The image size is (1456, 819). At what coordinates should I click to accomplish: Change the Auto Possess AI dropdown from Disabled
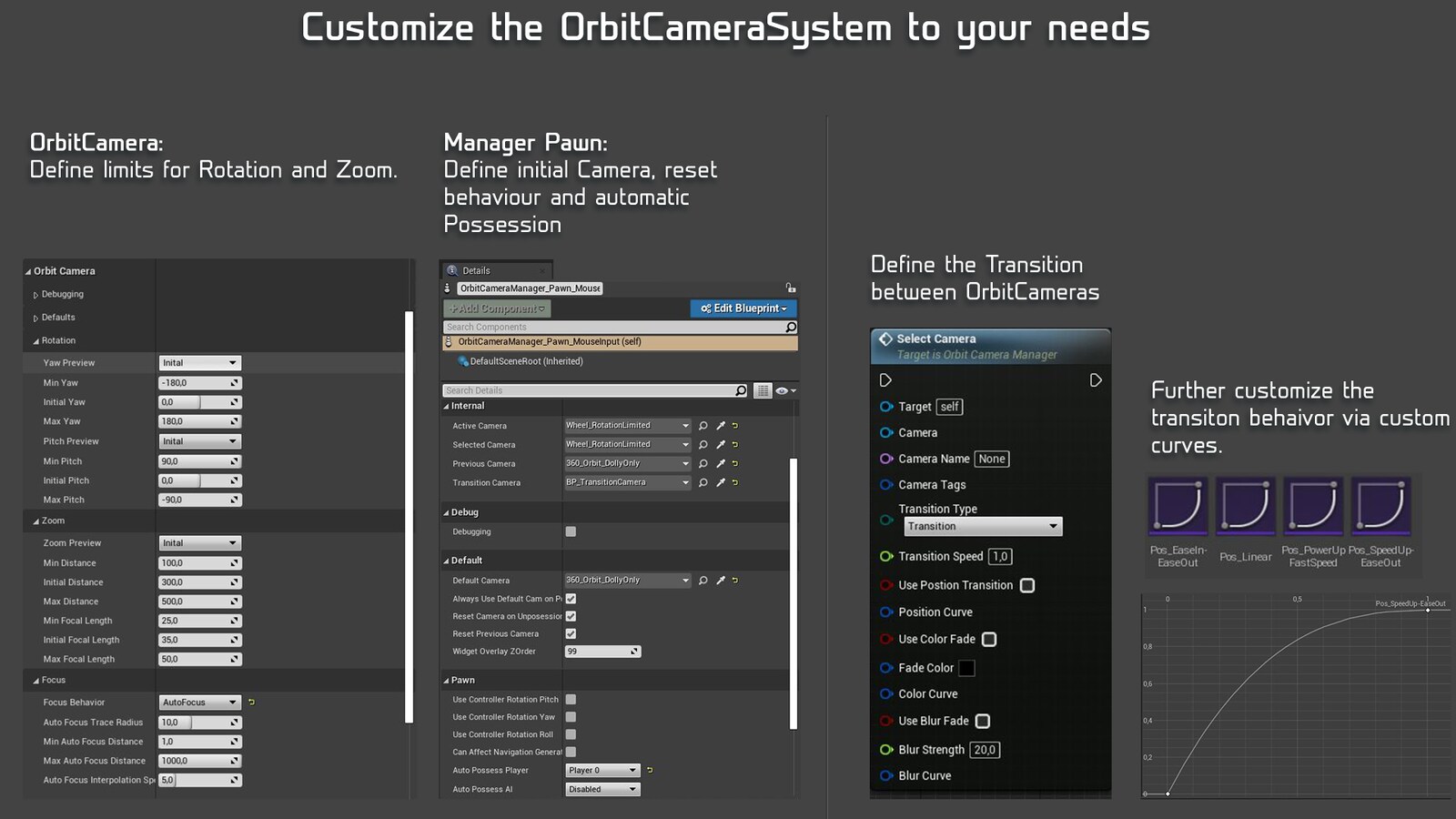pyautogui.click(x=602, y=789)
